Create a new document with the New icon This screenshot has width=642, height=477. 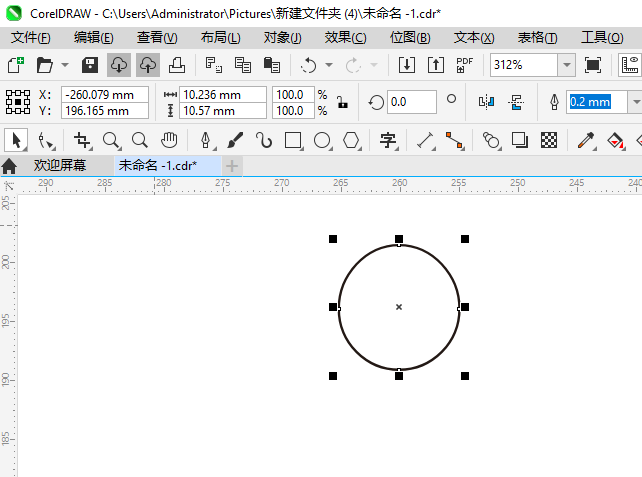[x=16, y=65]
